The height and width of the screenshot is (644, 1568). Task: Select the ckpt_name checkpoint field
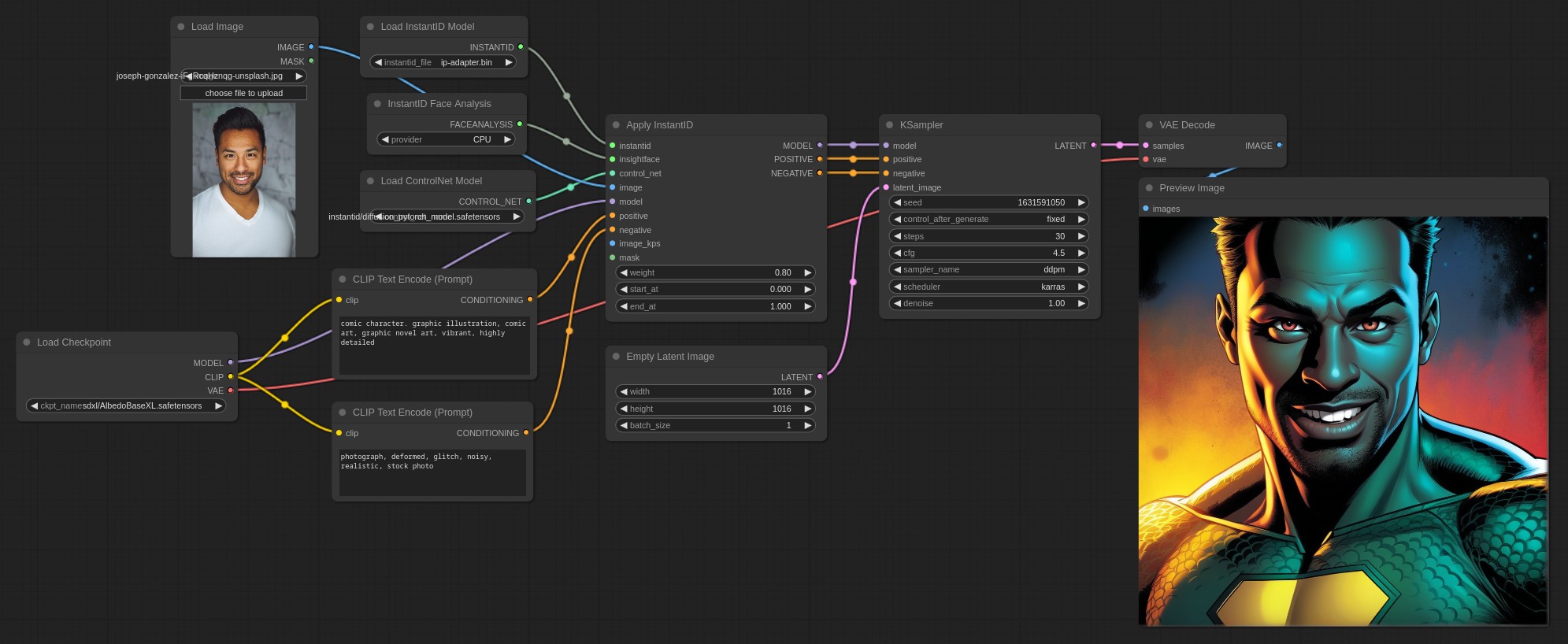(126, 405)
